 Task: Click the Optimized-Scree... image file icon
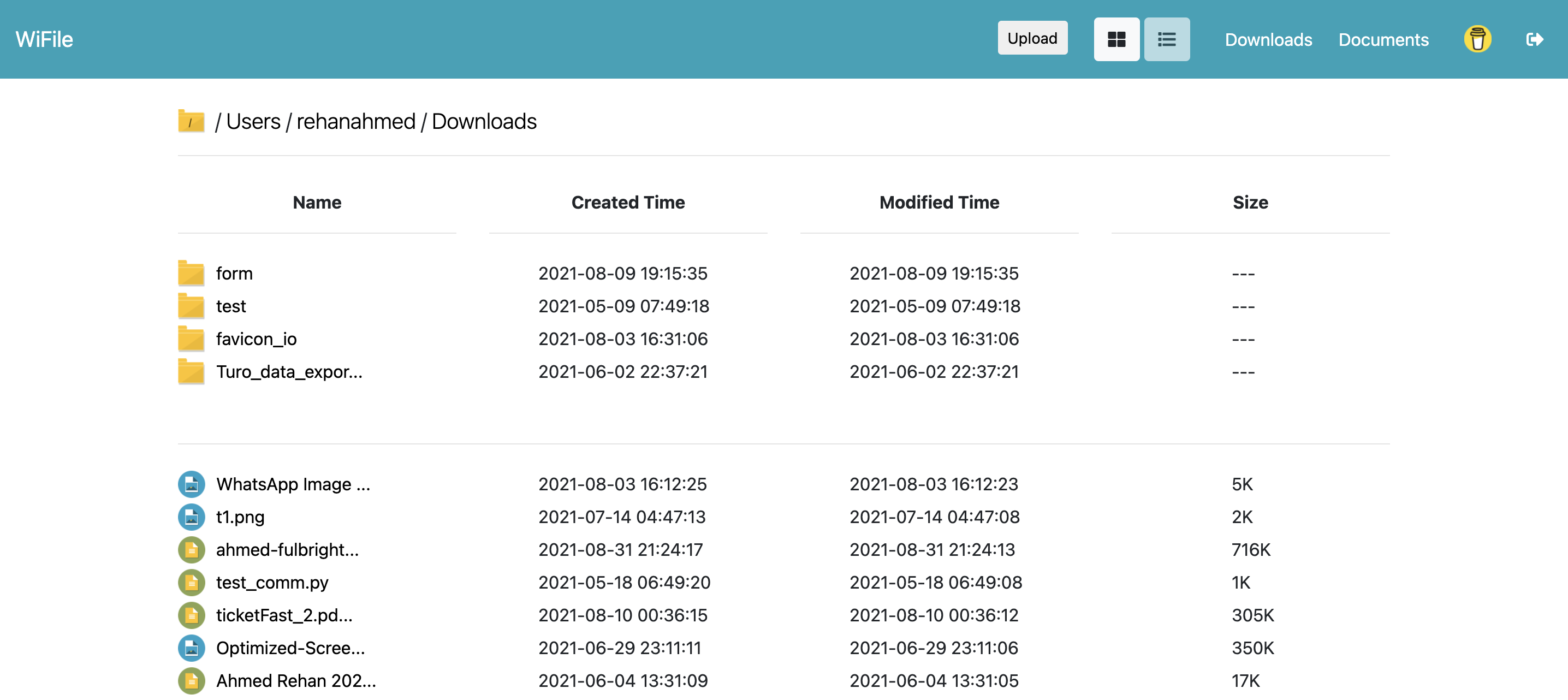click(191, 648)
